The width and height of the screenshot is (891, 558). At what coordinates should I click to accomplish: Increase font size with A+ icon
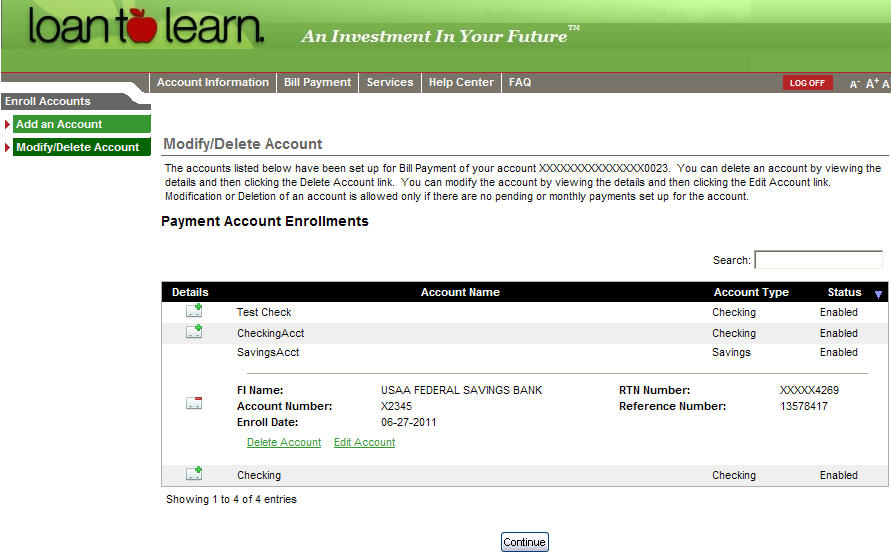click(x=872, y=84)
